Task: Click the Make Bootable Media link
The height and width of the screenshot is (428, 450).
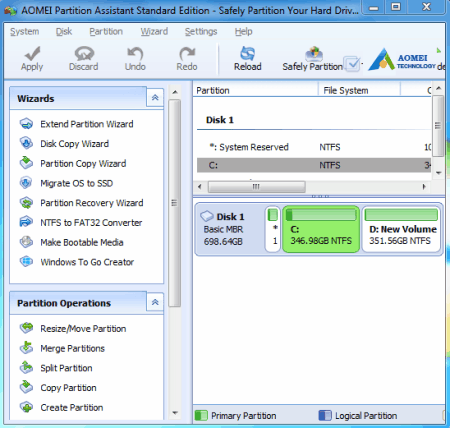Action: [x=82, y=242]
